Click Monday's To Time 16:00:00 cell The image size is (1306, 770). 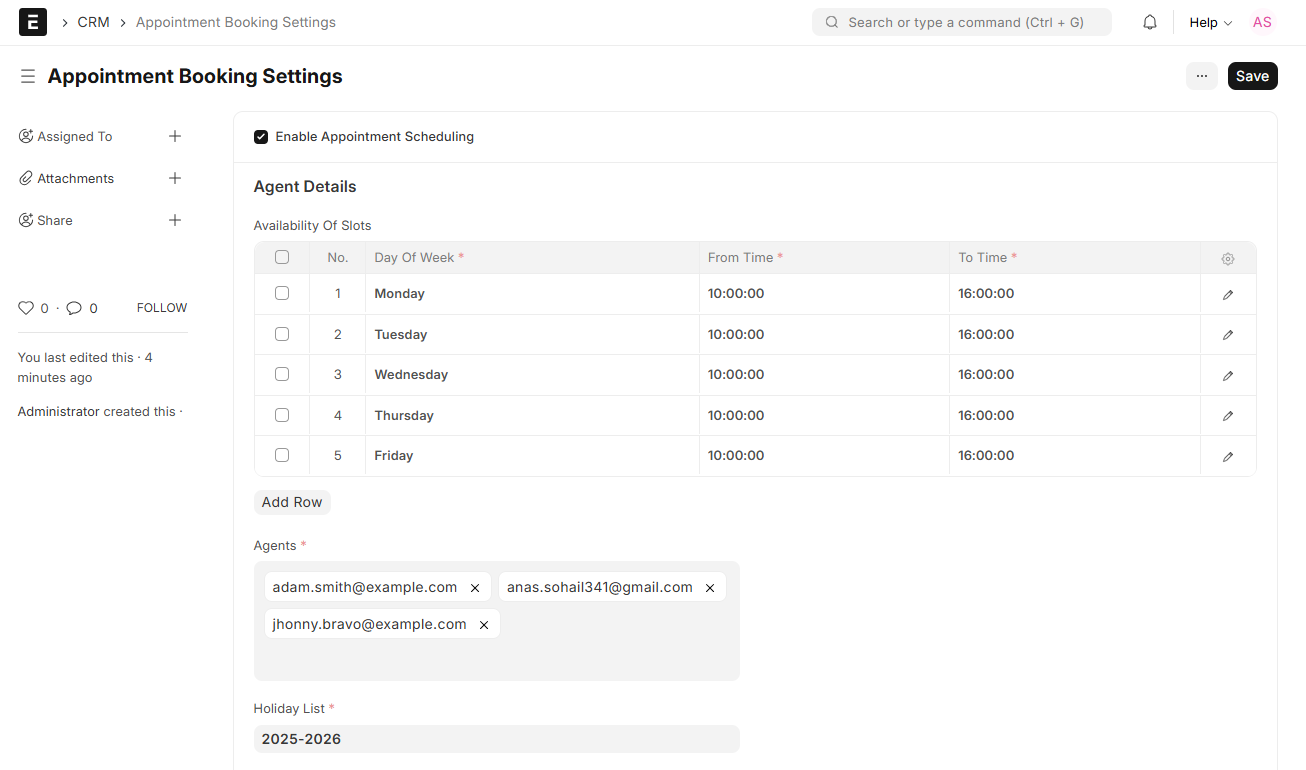tap(1075, 294)
